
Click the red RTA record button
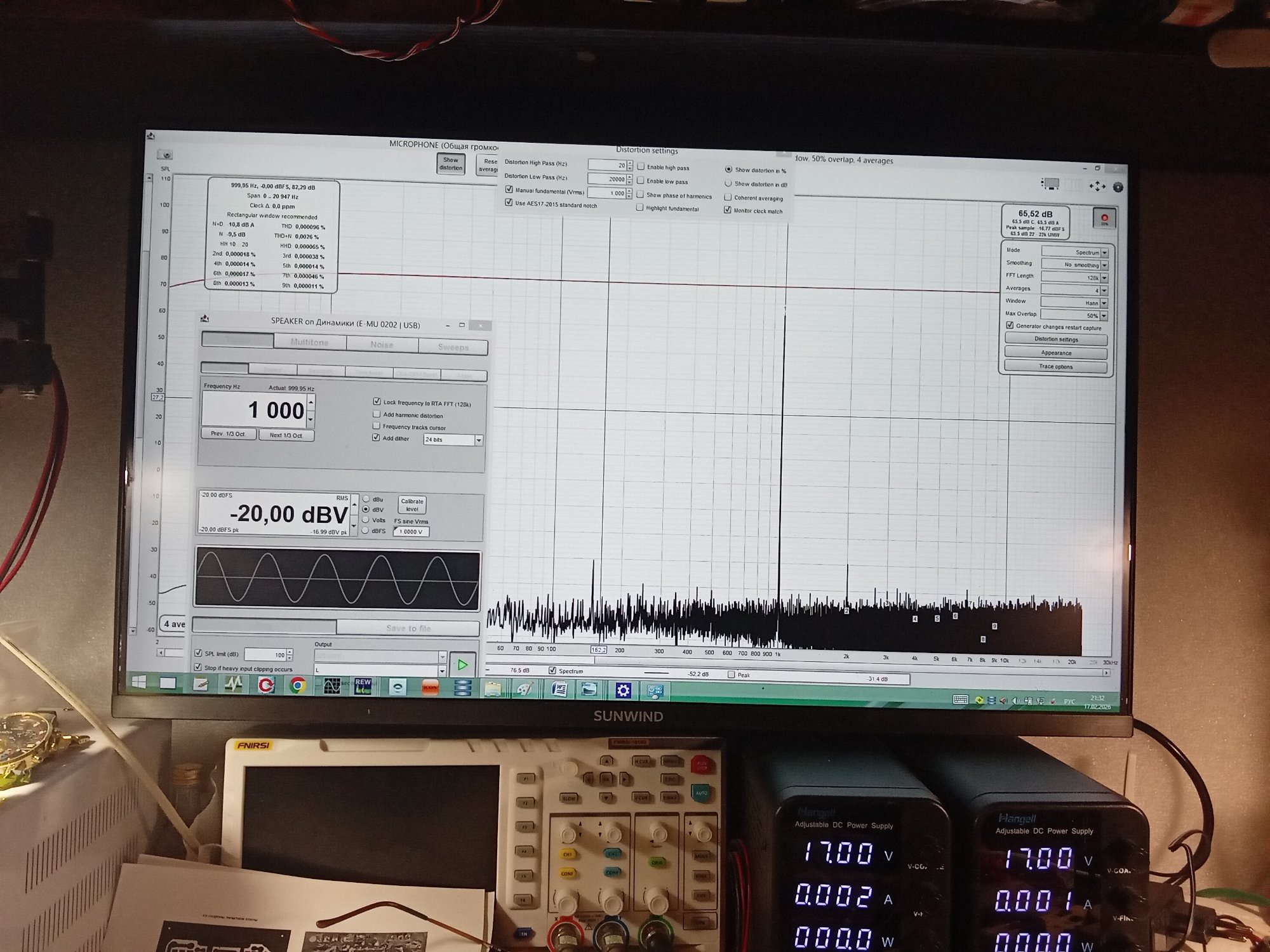[1104, 219]
